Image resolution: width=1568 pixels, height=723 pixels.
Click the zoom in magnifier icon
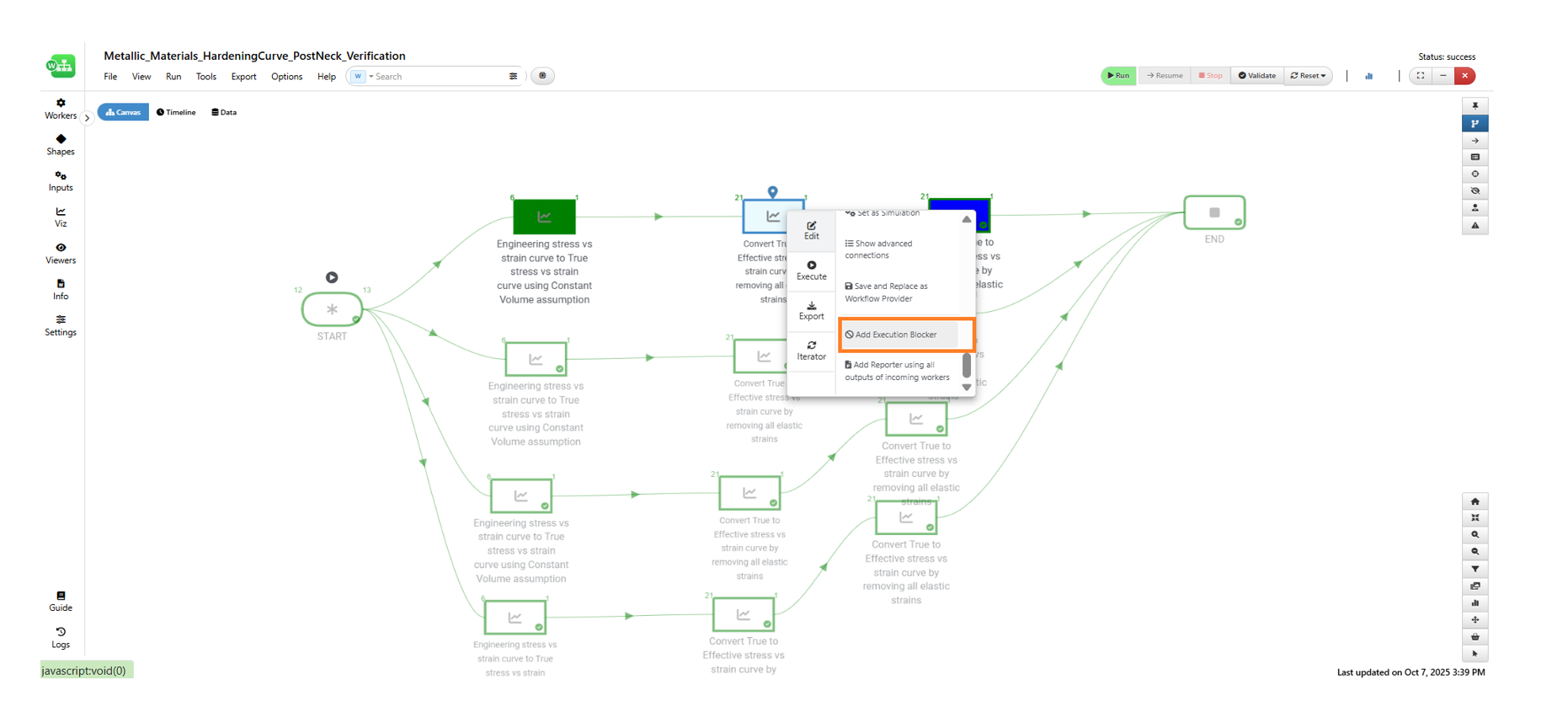coord(1475,535)
